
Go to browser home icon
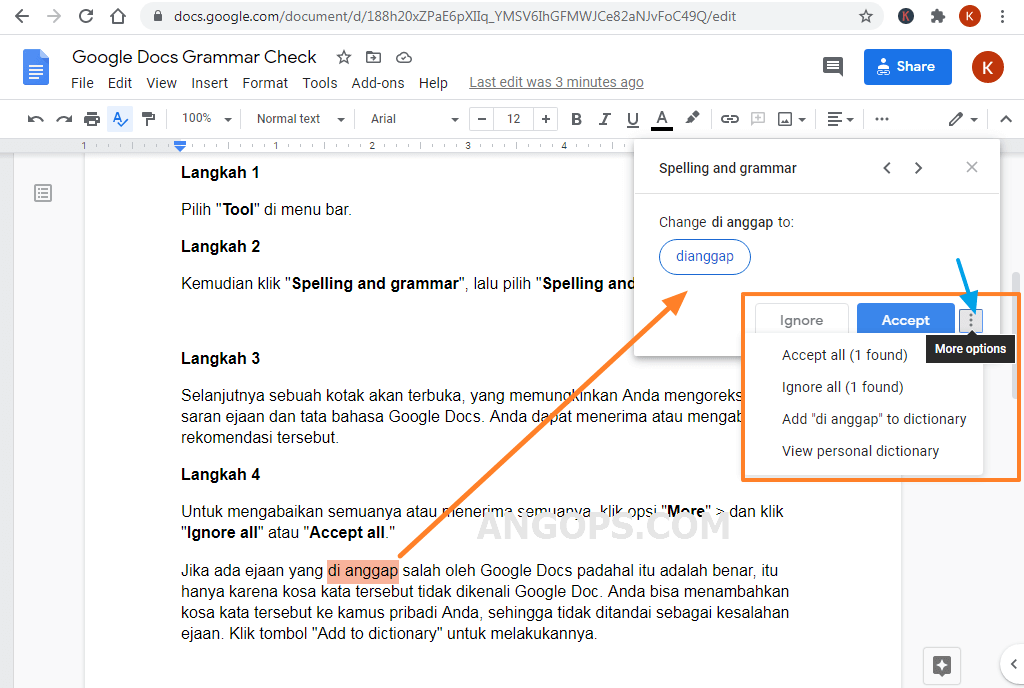pos(118,16)
